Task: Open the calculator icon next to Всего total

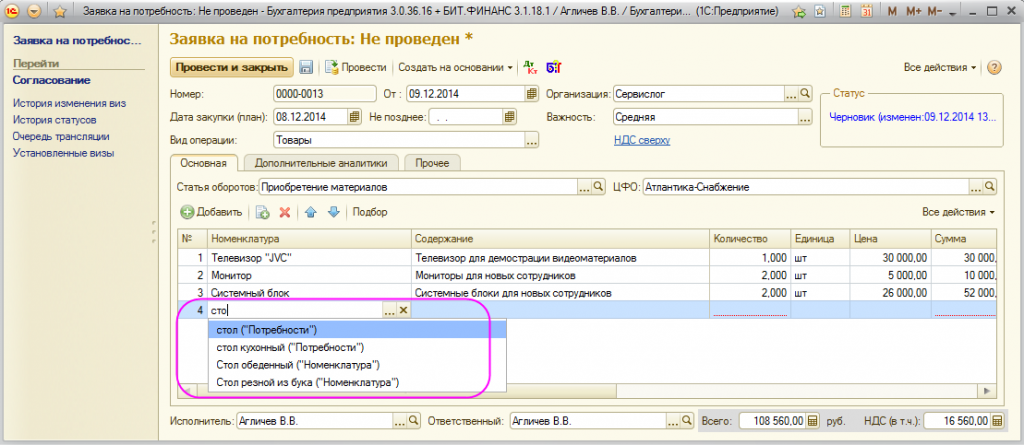Action: pos(813,421)
